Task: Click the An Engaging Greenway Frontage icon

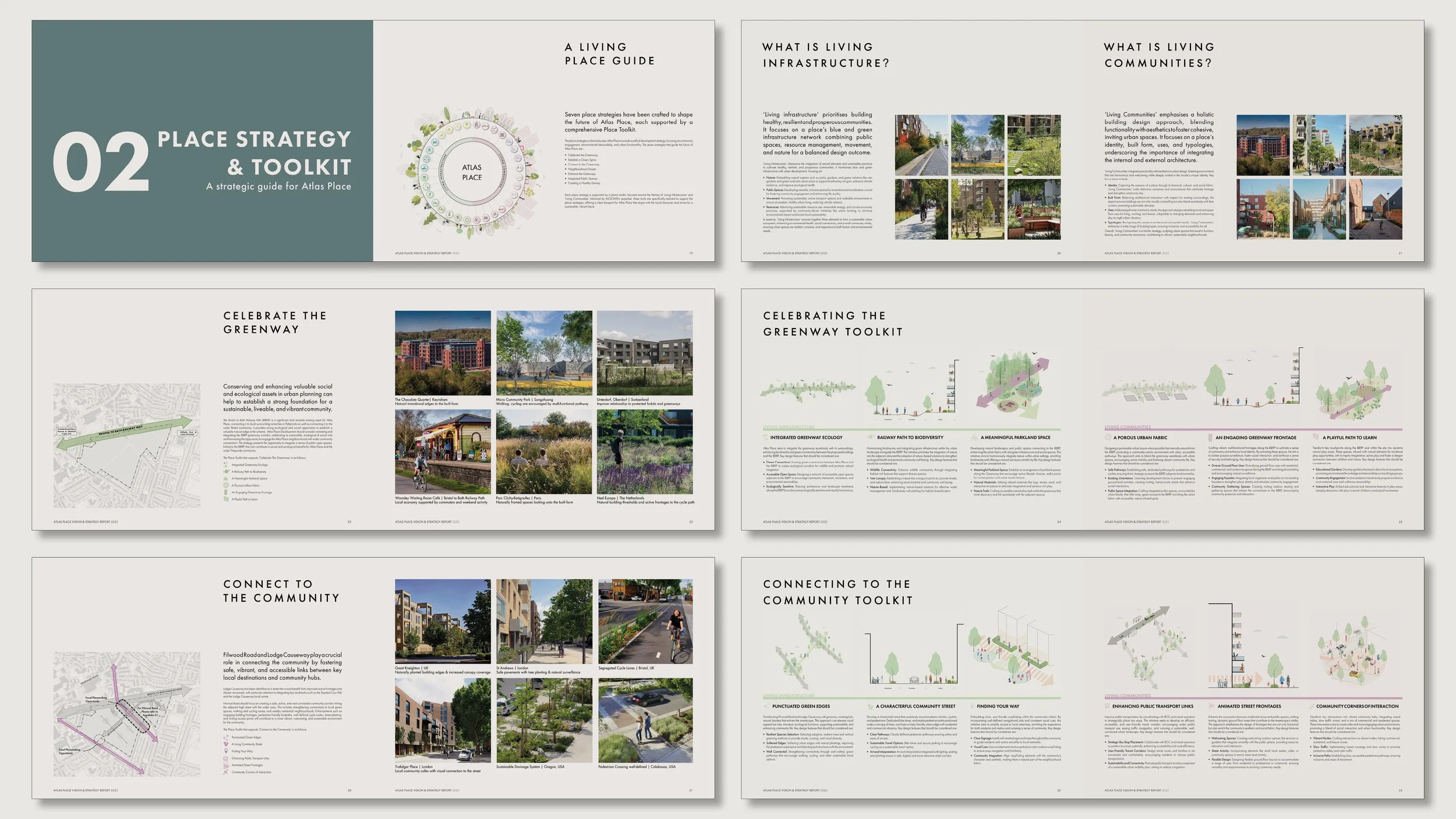Action: click(1210, 437)
